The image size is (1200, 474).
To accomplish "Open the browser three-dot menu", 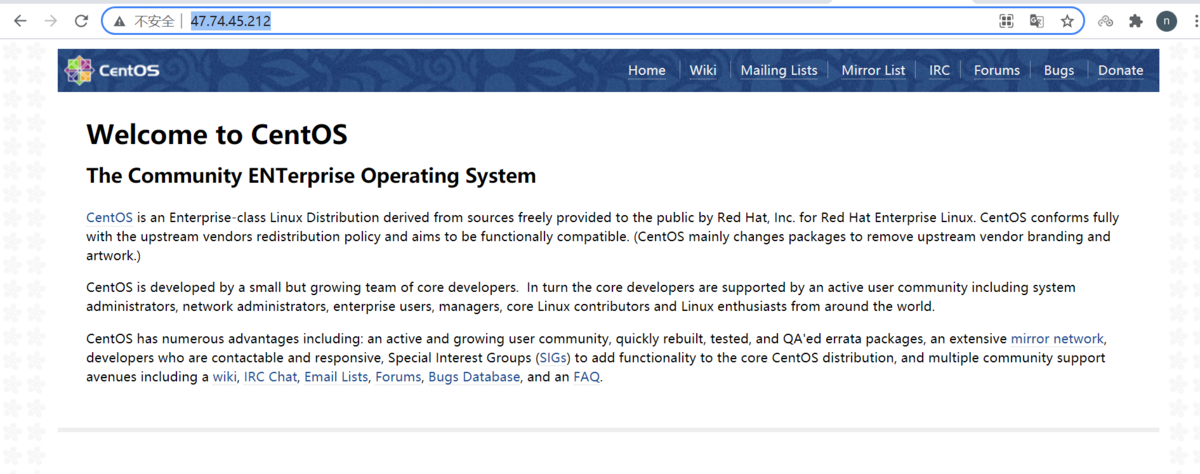I will [x=1195, y=21].
